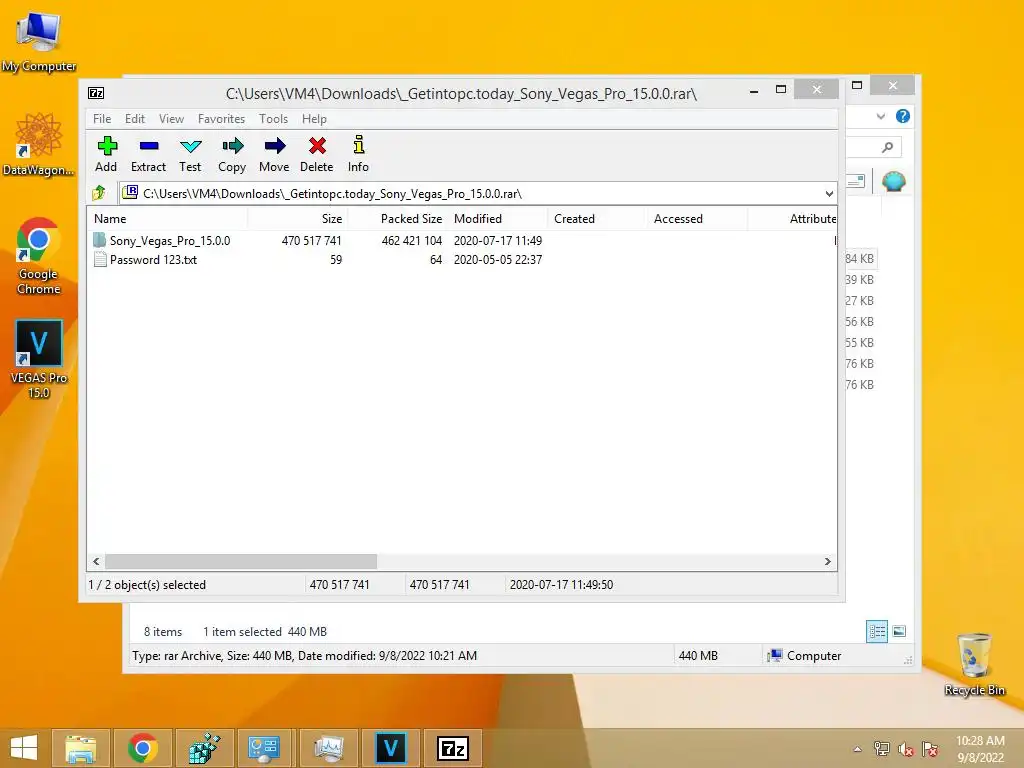Show hidden tray icons arrow

[x=857, y=749]
